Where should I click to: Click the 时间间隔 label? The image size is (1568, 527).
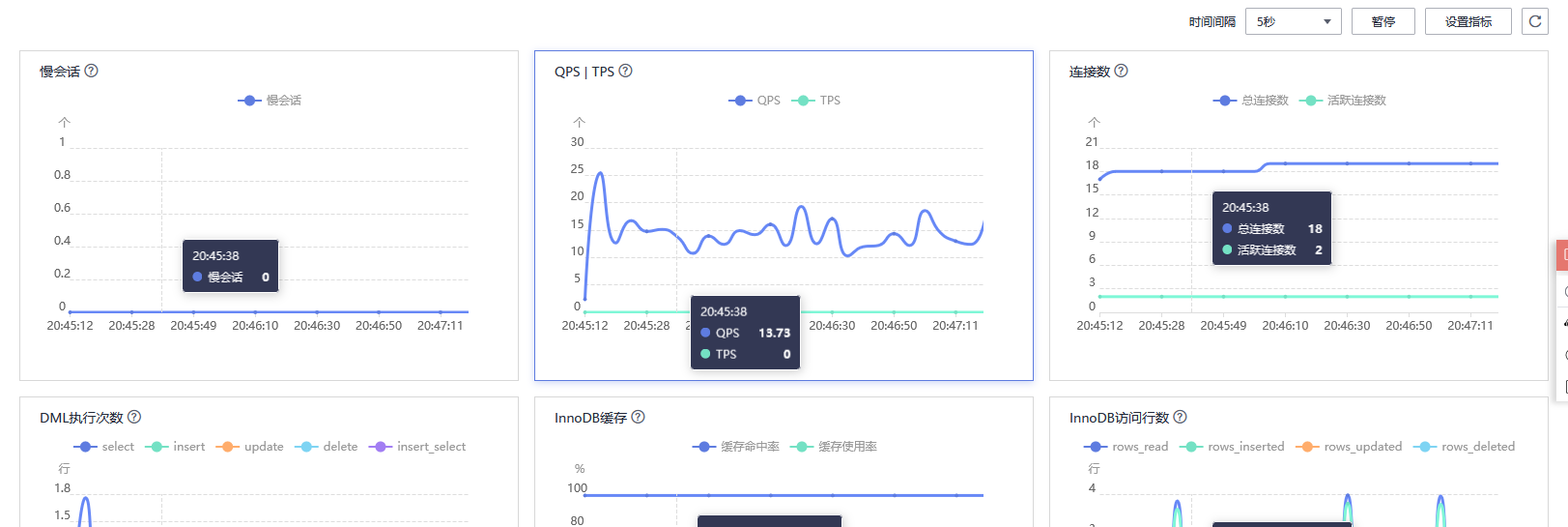(1212, 22)
